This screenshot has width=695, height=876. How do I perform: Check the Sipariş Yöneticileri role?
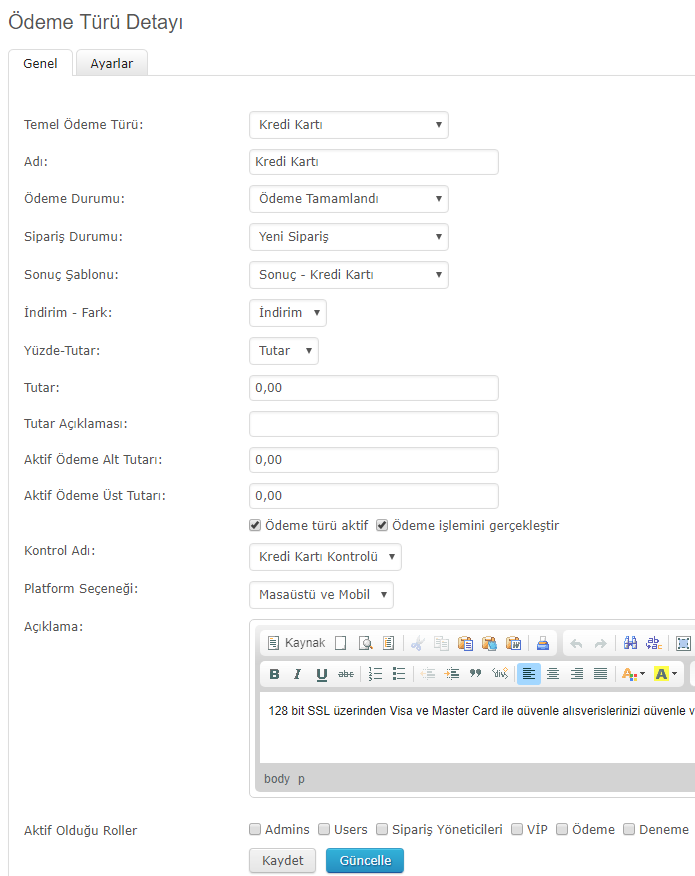point(382,829)
